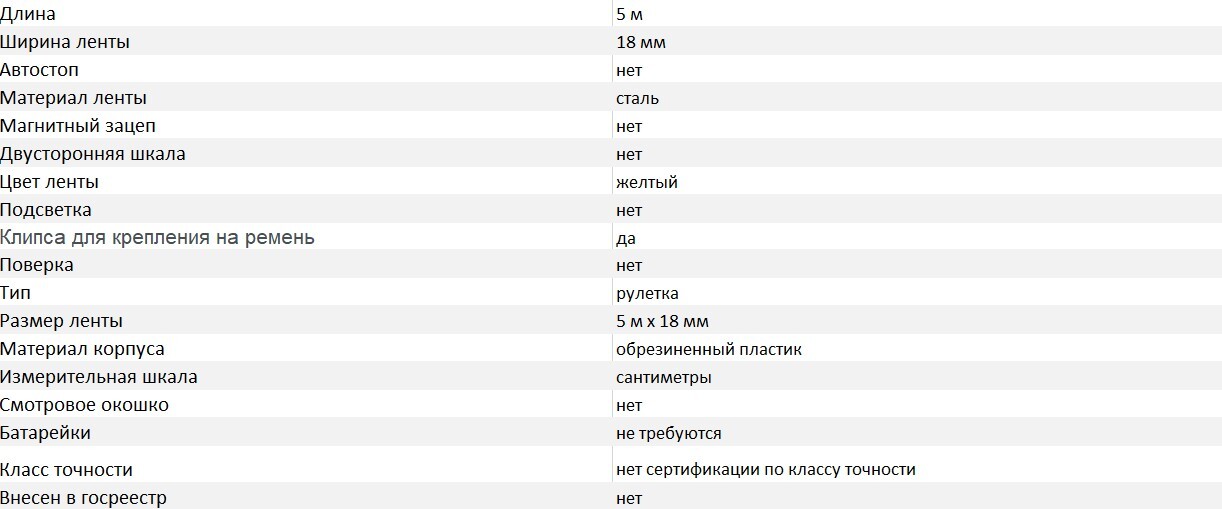The image size is (1222, 509).
Task: Select the 'обрезиненный пластик' value
Action: (x=709, y=349)
